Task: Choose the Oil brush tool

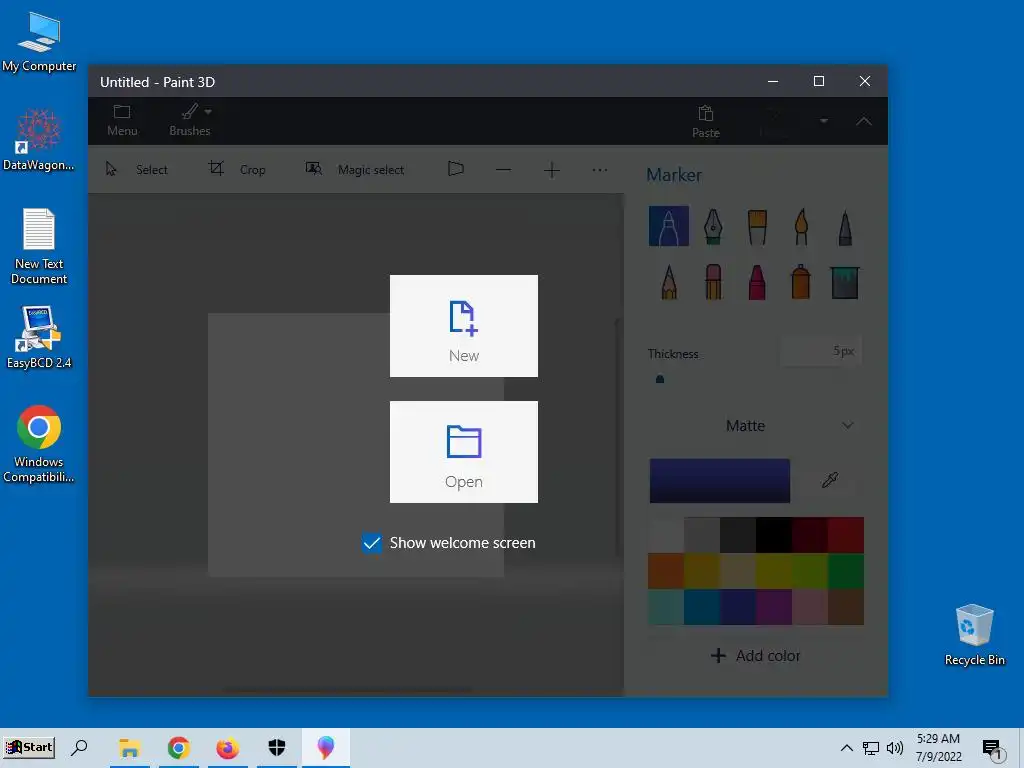Action: tap(757, 226)
